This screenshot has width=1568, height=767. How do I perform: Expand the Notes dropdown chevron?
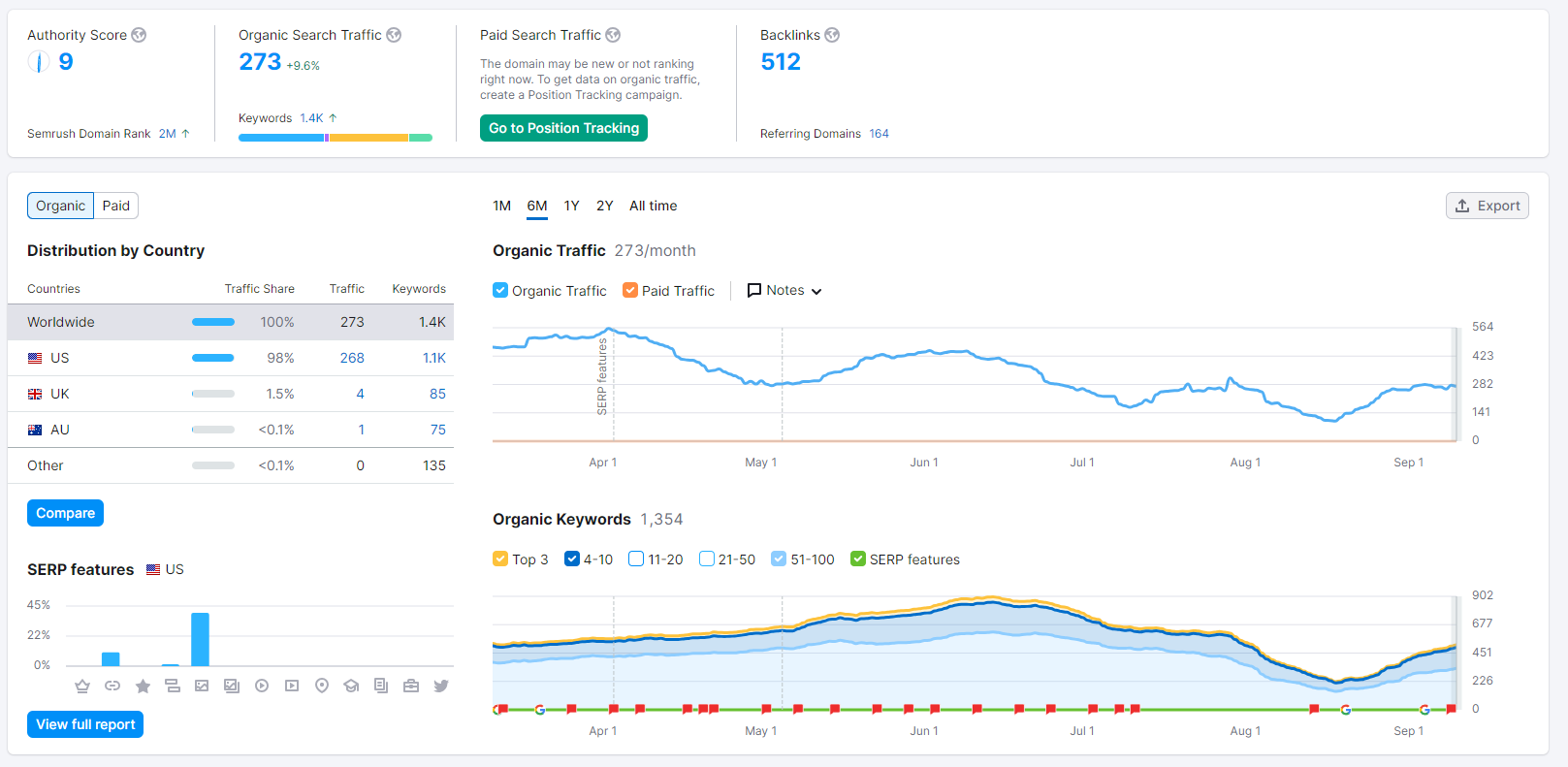tap(816, 291)
